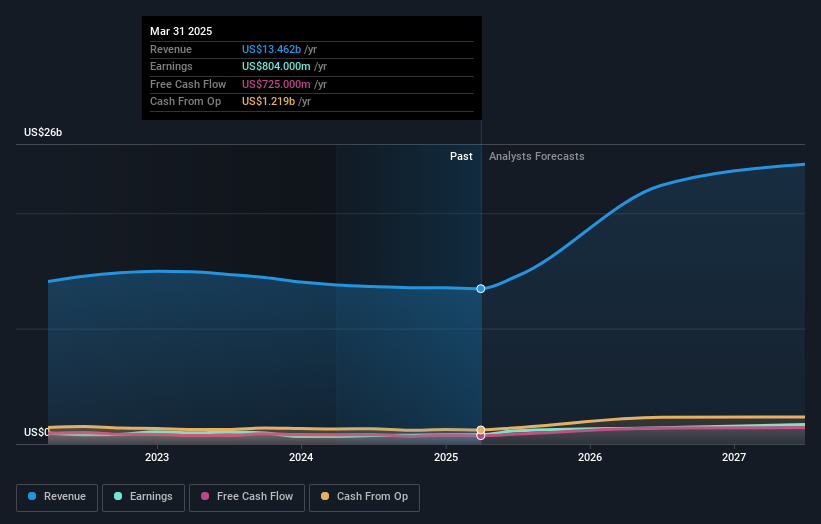Screen dimensions: 821x524
Task: Click the 2024 x-axis label
Action: (x=301, y=457)
